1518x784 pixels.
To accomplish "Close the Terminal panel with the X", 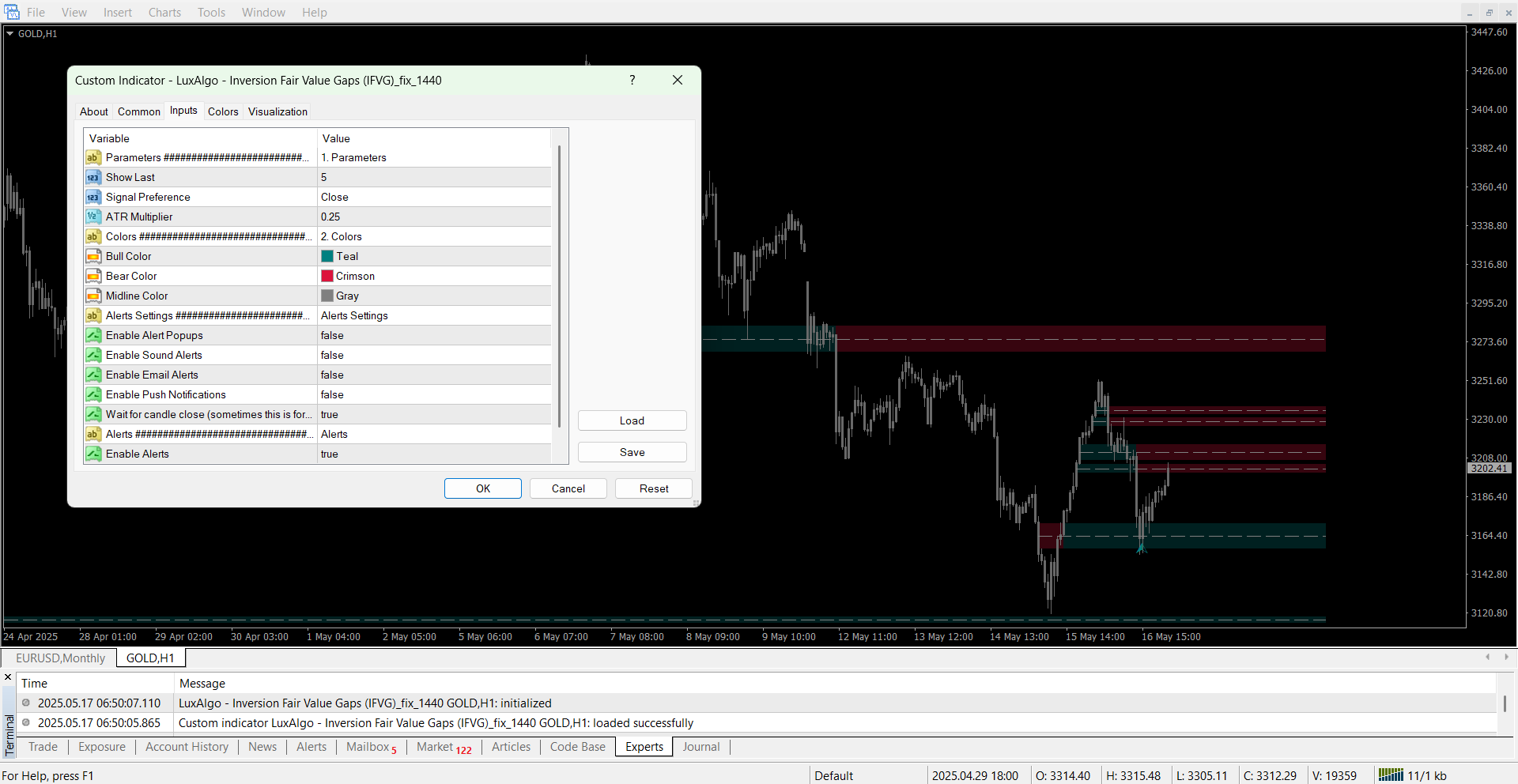I will tap(8, 677).
